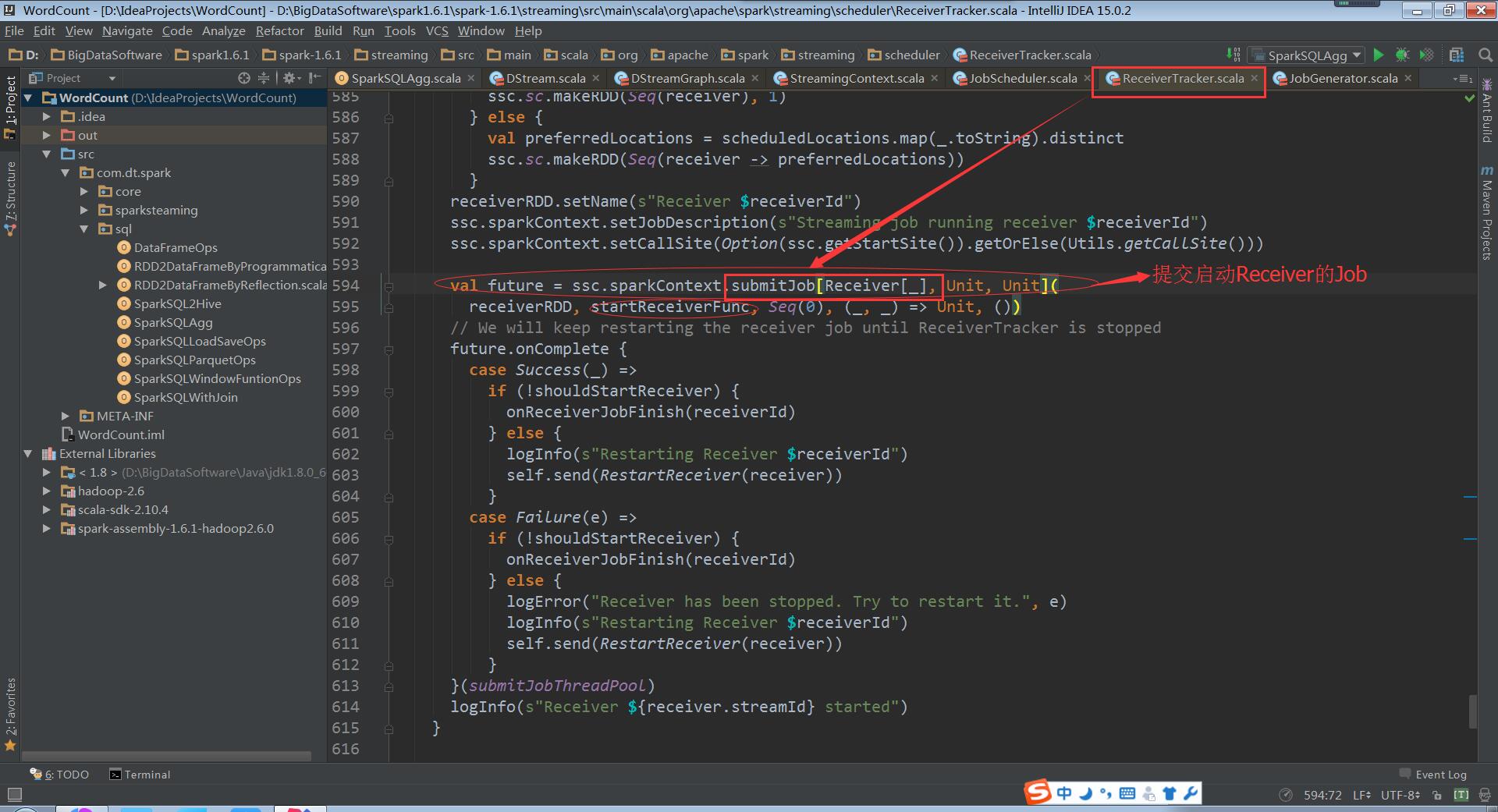This screenshot has height=812, width=1498.
Task: Select SparkSQL2Hive file in tree
Action: (x=177, y=303)
